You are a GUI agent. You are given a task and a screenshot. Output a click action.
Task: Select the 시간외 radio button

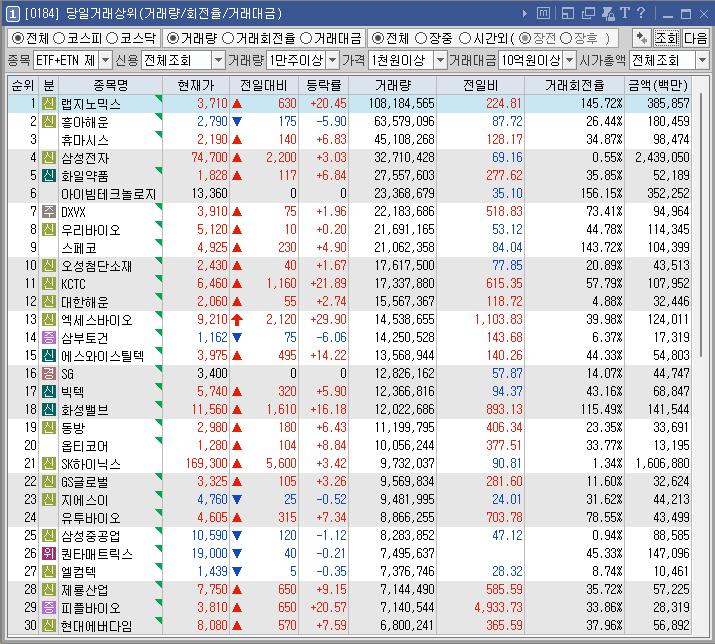point(464,38)
